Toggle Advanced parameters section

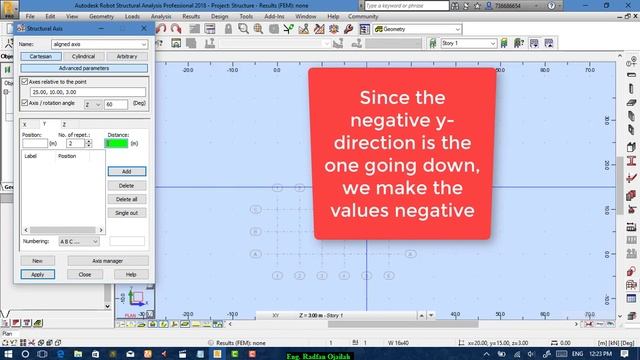tap(84, 68)
